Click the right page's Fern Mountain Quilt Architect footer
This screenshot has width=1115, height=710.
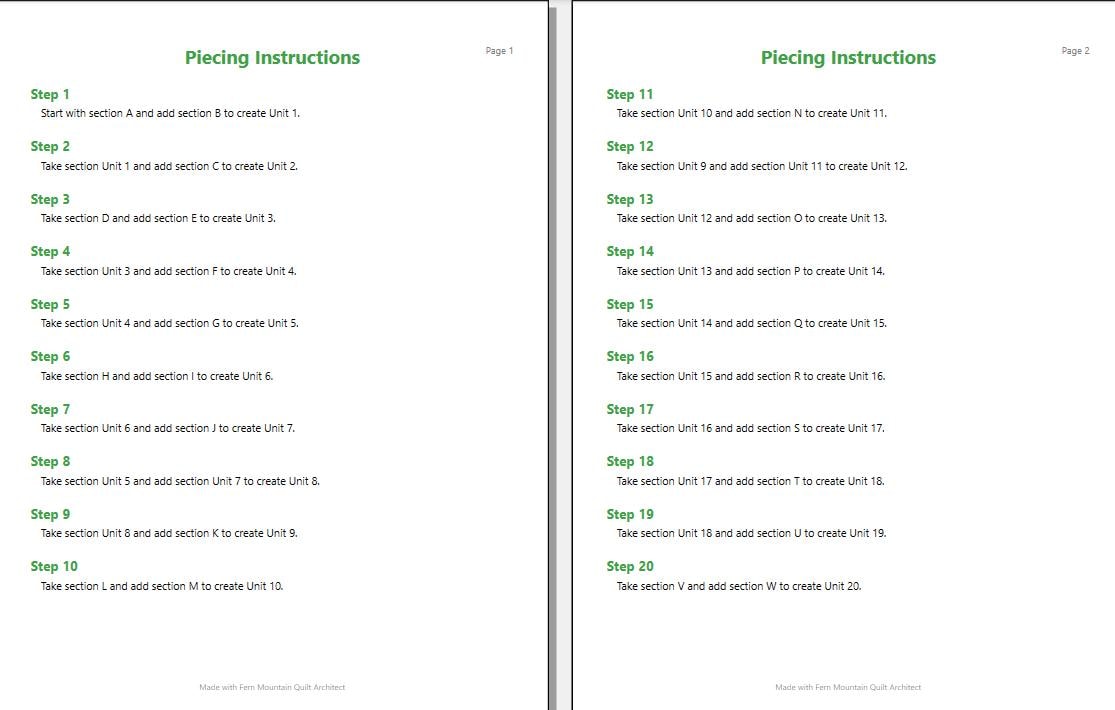848,687
